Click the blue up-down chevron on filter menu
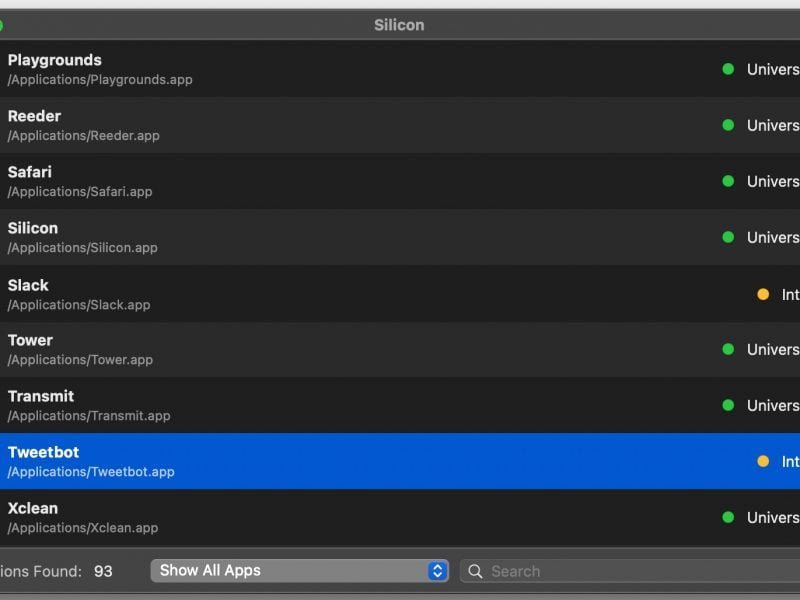 click(x=437, y=571)
